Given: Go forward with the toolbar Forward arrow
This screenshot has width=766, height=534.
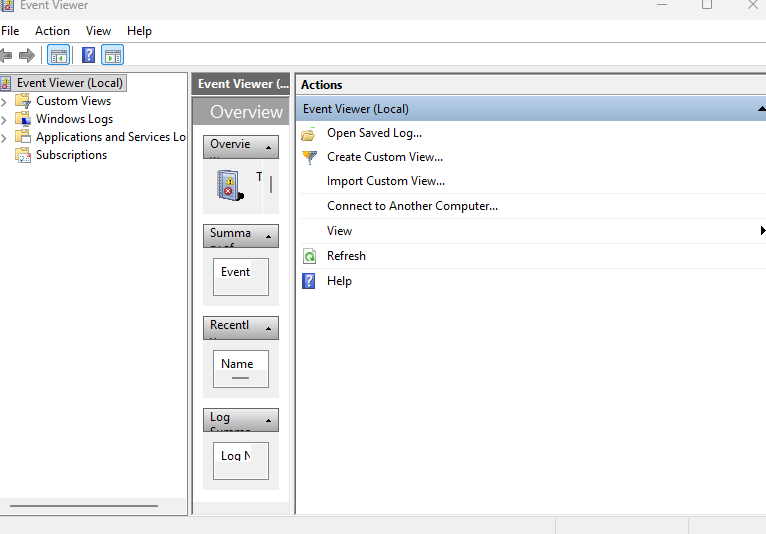Looking at the screenshot, I should pos(27,55).
